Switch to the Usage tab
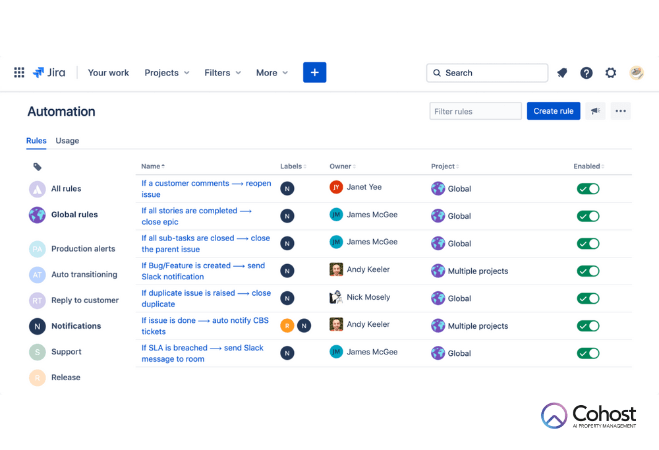This screenshot has height=450, width=659. coord(67,141)
